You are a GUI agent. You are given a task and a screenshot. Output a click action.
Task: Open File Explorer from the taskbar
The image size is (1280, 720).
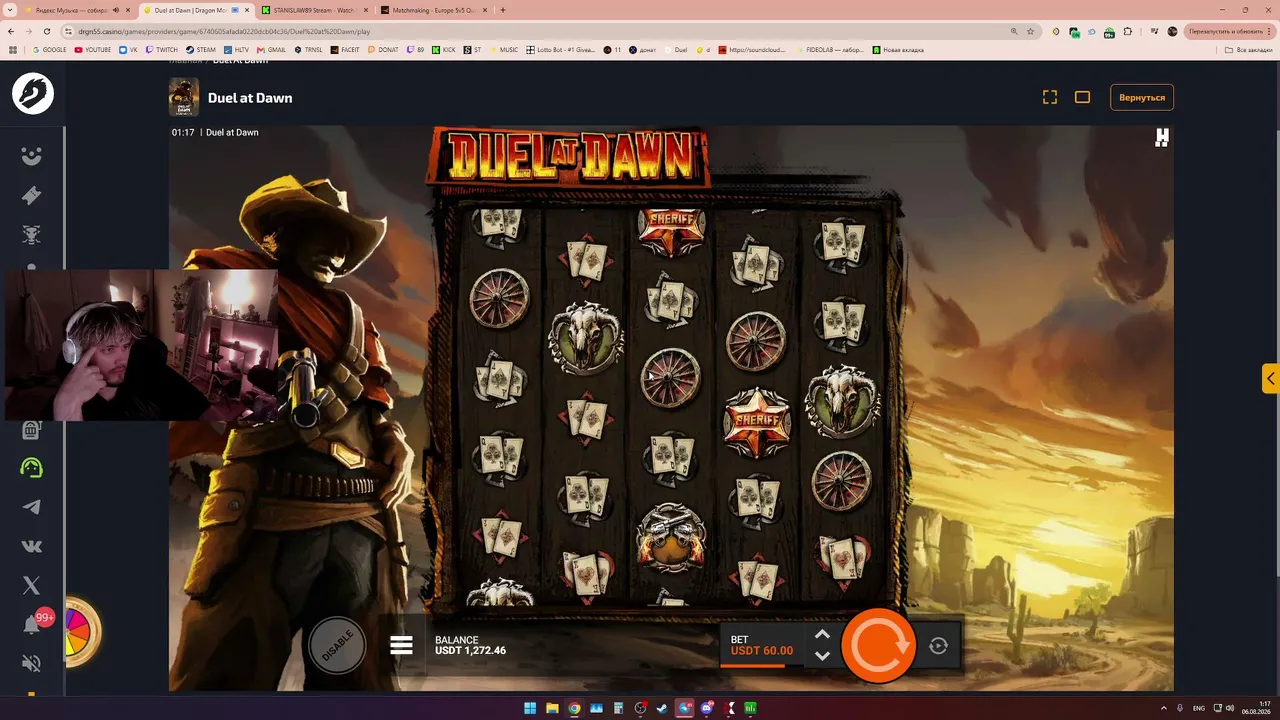(552, 708)
